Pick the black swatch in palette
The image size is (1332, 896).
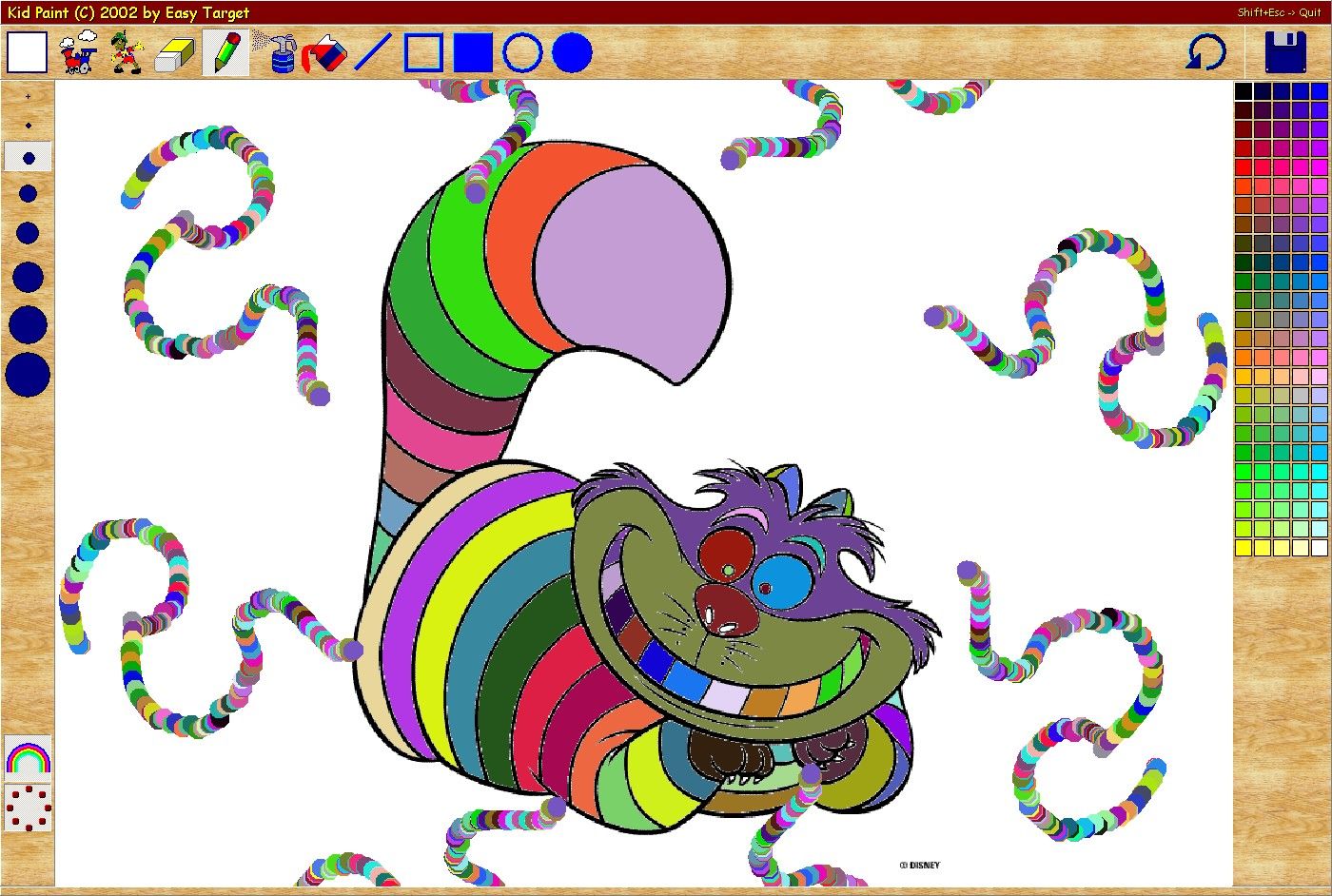point(1244,91)
